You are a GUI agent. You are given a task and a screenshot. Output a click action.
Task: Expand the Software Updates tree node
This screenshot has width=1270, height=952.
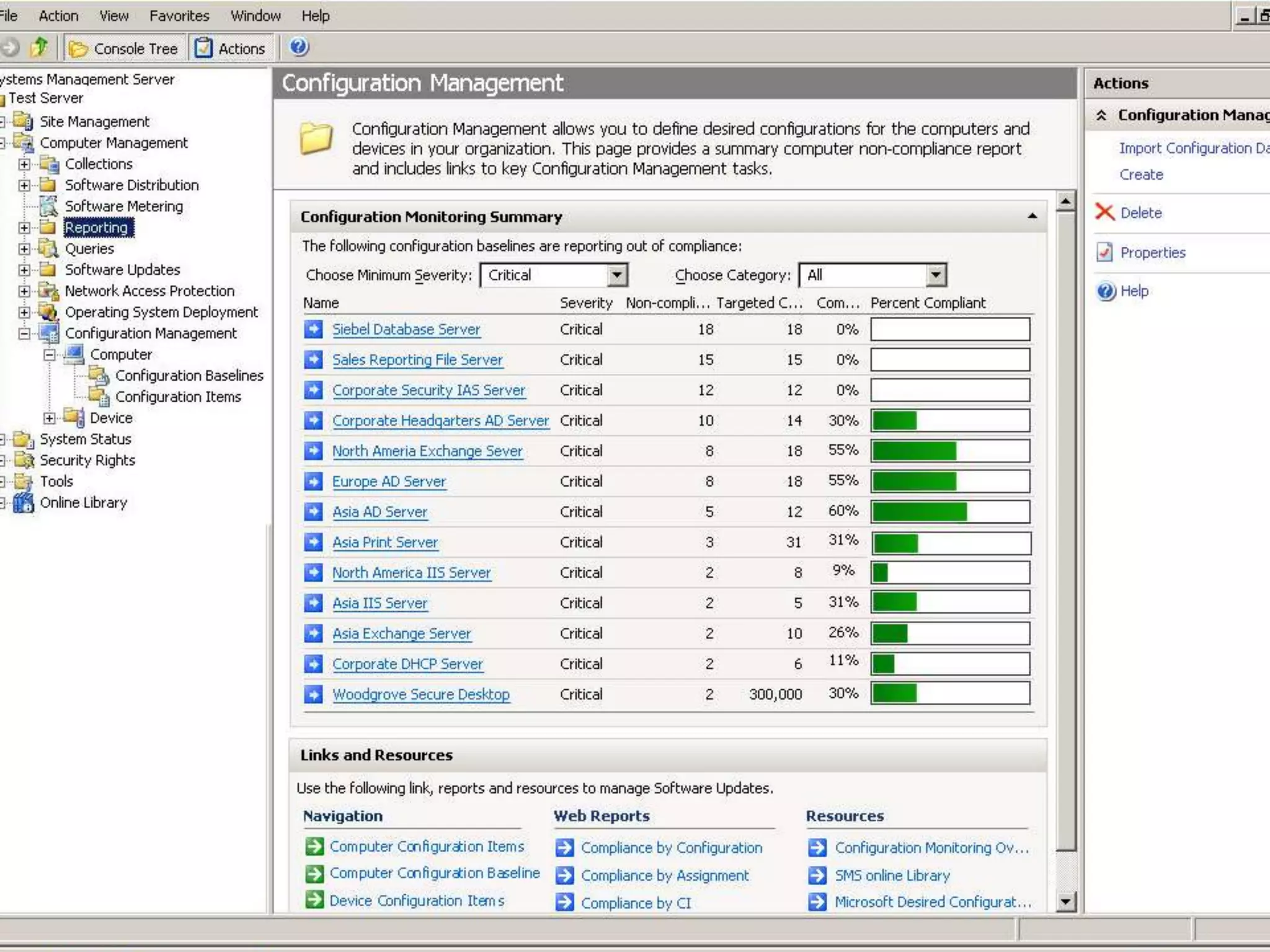24,270
